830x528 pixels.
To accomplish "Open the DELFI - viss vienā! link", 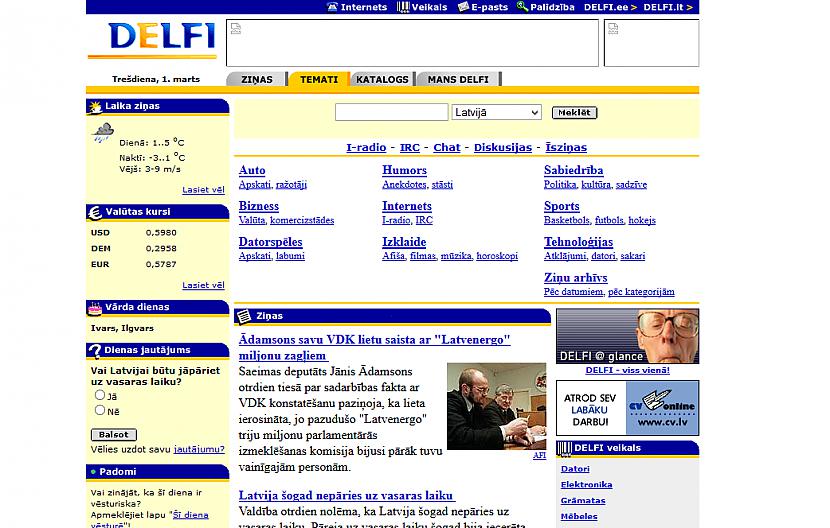I will click(x=627, y=370).
